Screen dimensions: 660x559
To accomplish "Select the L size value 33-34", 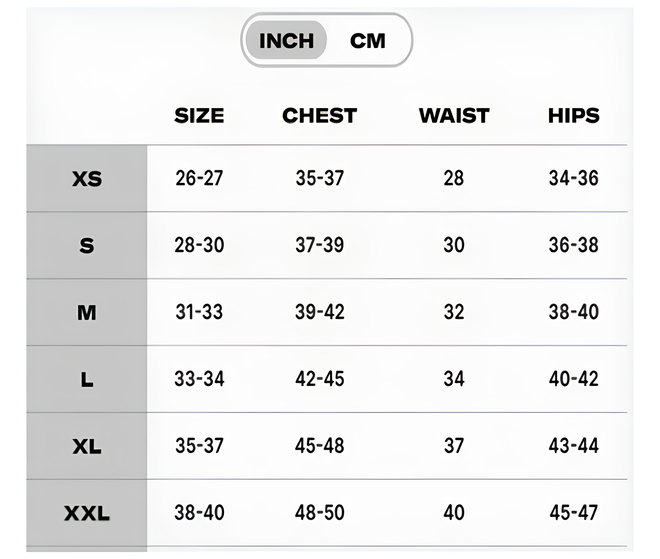I will pos(199,379).
